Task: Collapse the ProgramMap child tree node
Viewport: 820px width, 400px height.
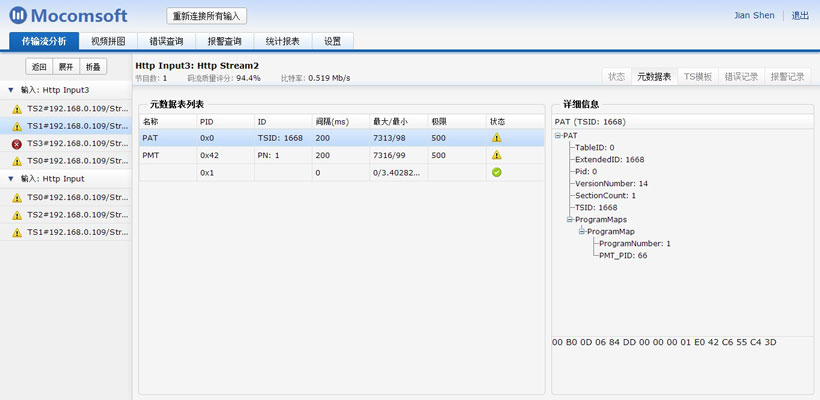Action: (582, 232)
